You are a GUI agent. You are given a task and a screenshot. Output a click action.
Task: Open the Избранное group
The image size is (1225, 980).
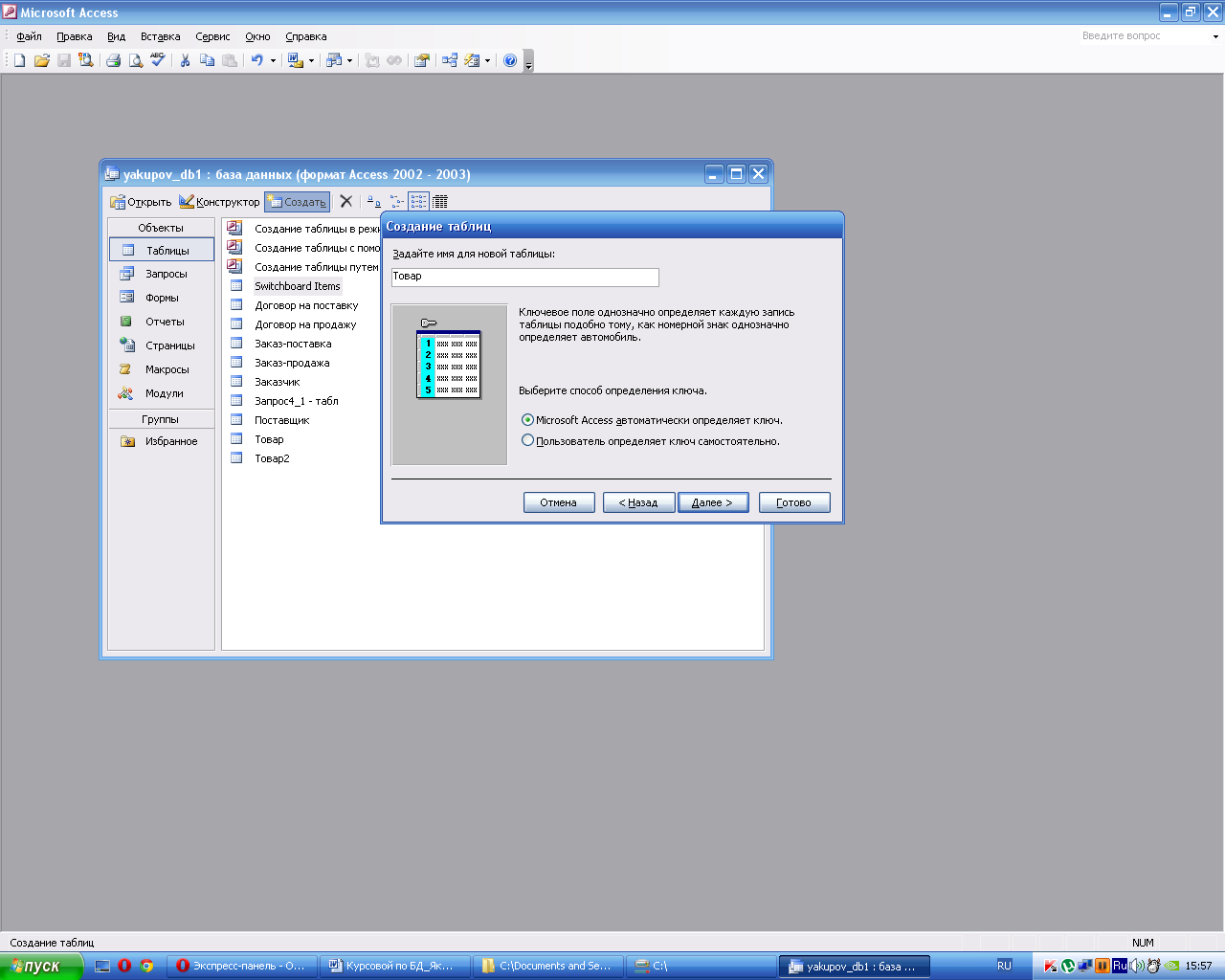162,441
